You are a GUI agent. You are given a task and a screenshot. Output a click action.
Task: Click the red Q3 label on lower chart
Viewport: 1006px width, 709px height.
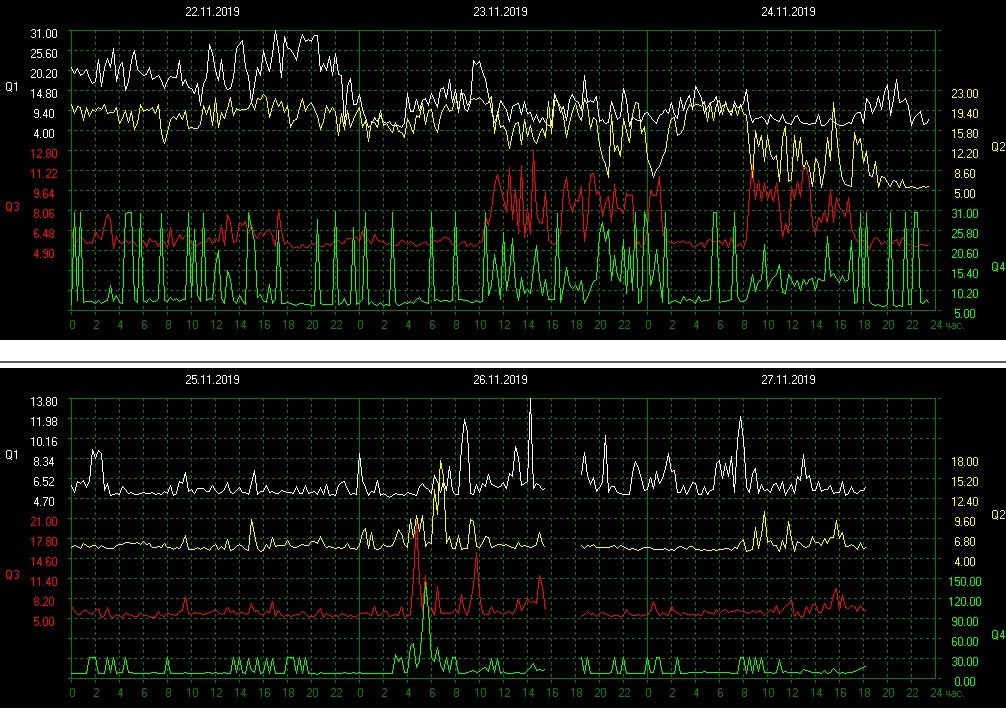pos(12,575)
